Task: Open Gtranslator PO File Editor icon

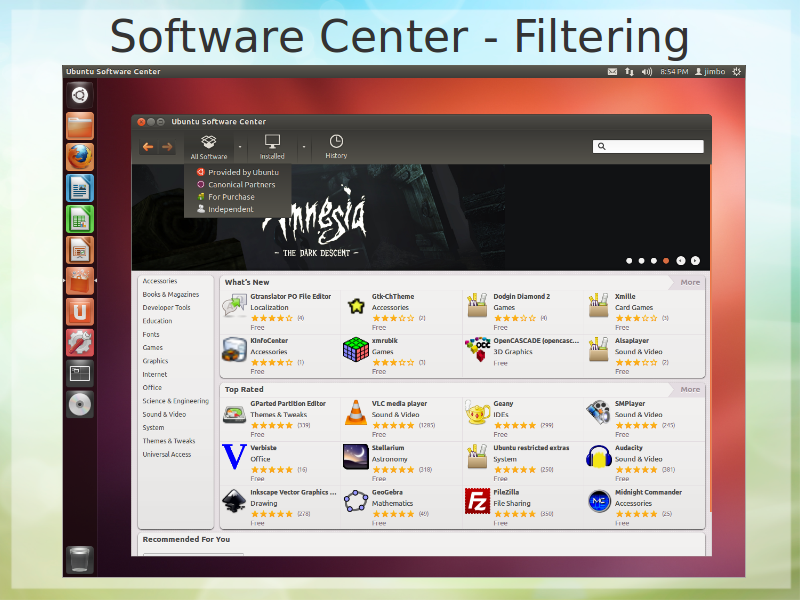Action: [234, 306]
